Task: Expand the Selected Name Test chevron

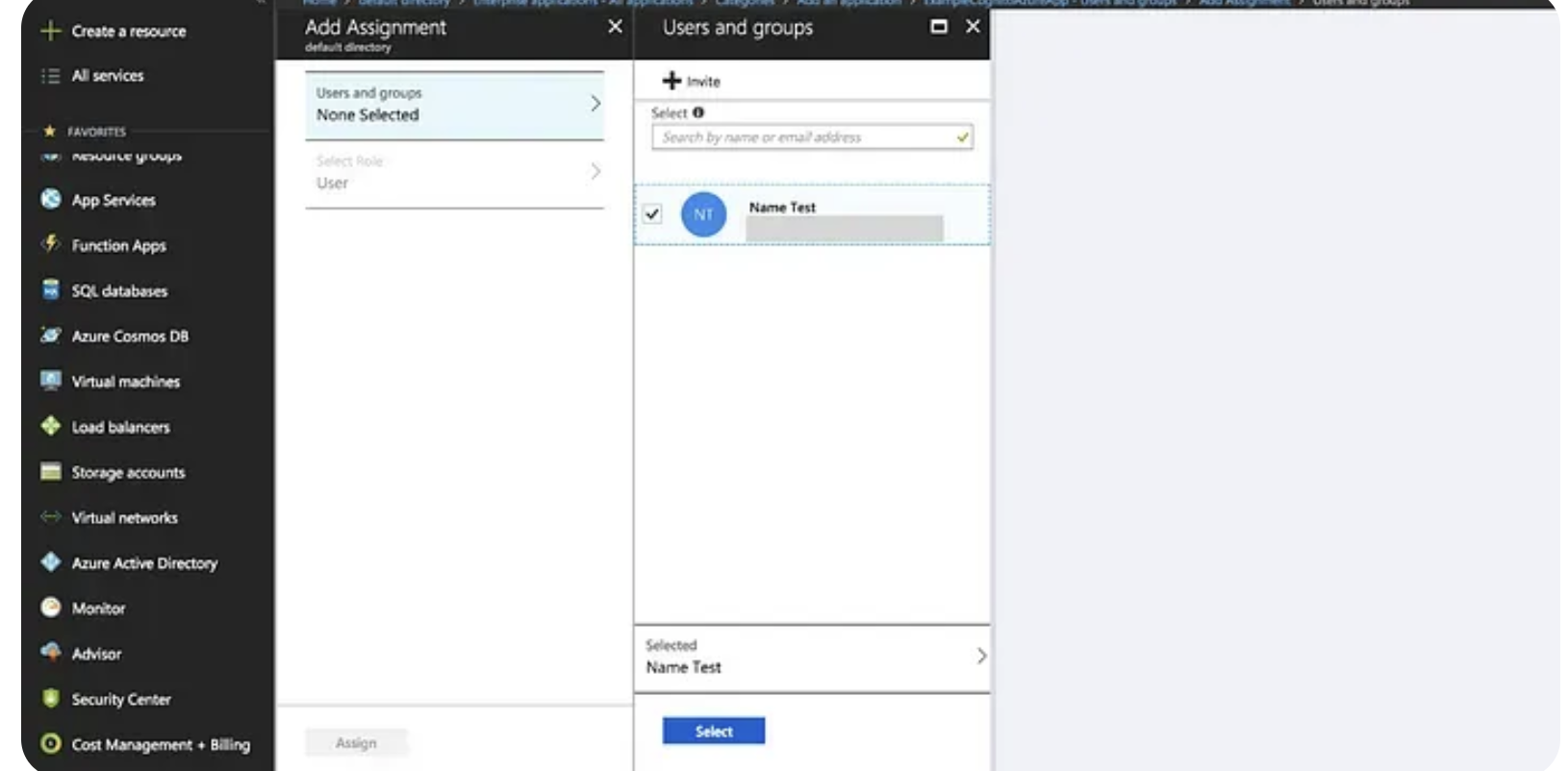Action: [981, 656]
